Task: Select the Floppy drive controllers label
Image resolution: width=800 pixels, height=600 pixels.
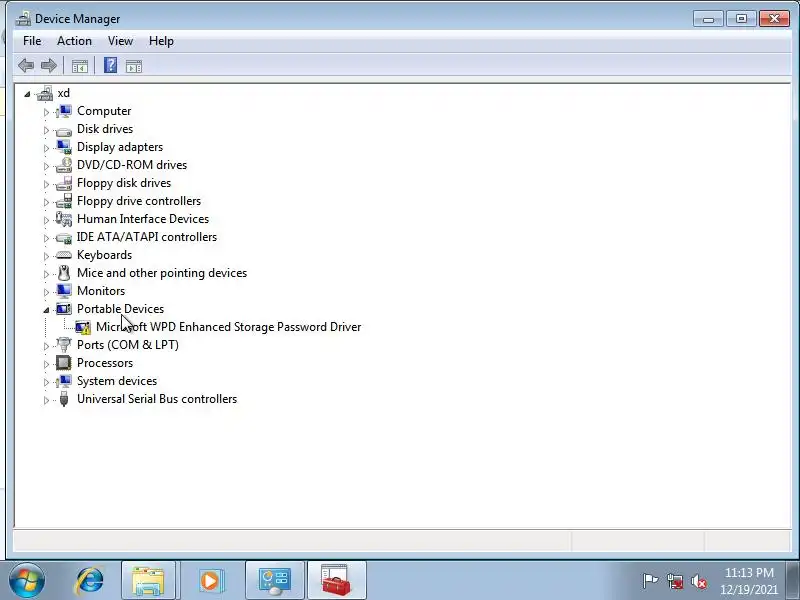Action: tap(139, 201)
